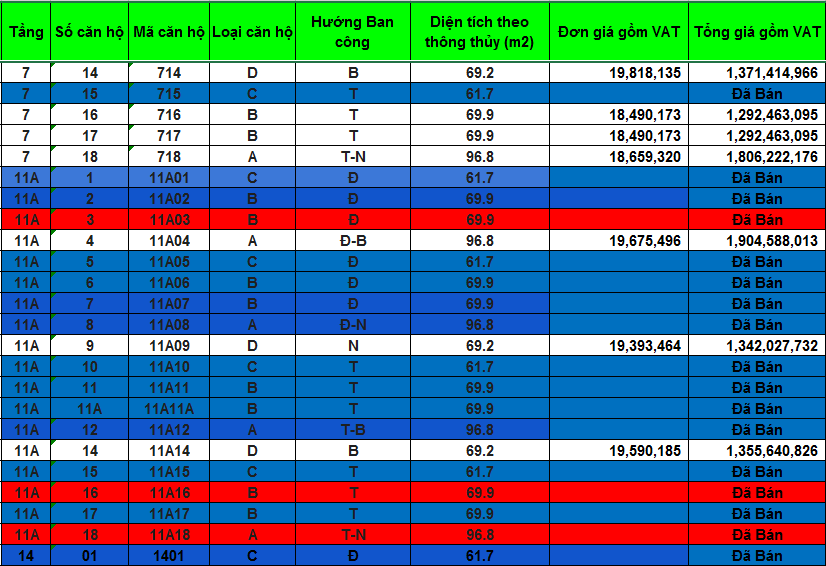The height and width of the screenshot is (566, 826).
Task: Select the 'Mã căn hộ' header cell
Action: (169, 32)
